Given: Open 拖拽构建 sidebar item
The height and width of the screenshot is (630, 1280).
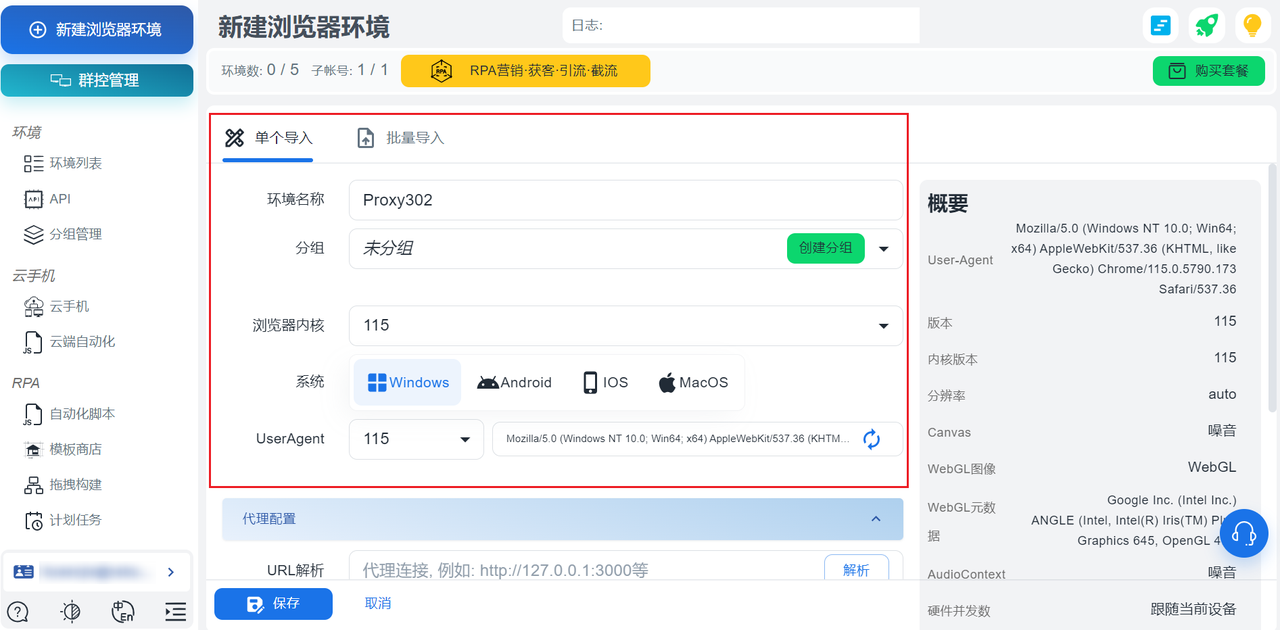Looking at the screenshot, I should (62, 484).
